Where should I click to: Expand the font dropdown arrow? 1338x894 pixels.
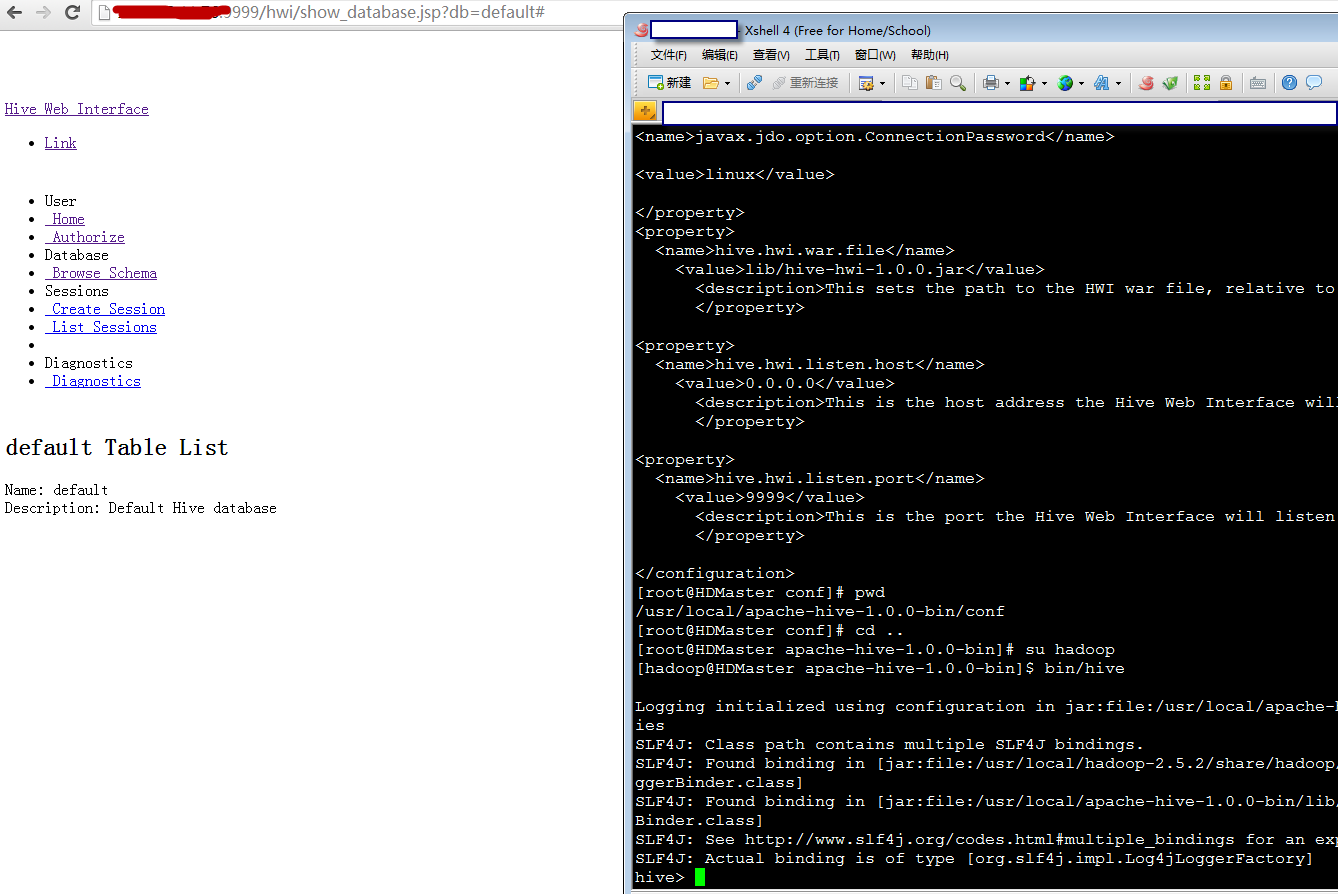point(1118,83)
